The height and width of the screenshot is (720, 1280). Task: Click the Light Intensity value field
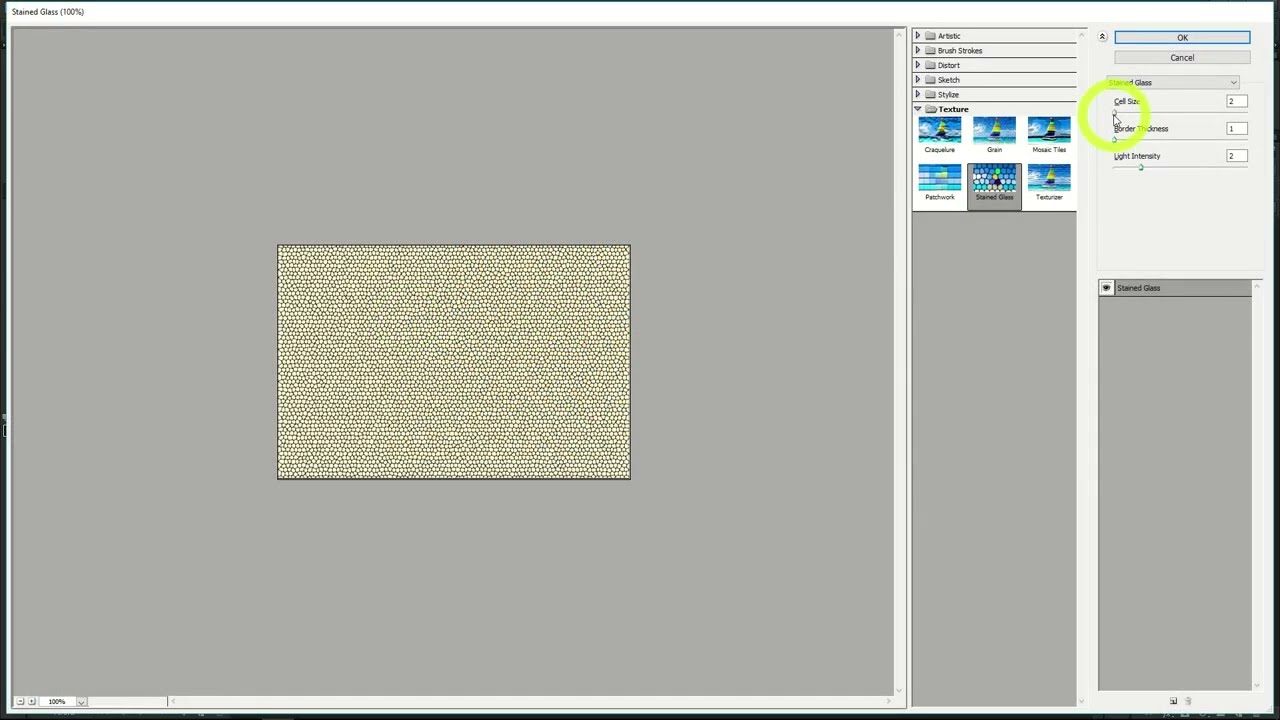(1237, 156)
